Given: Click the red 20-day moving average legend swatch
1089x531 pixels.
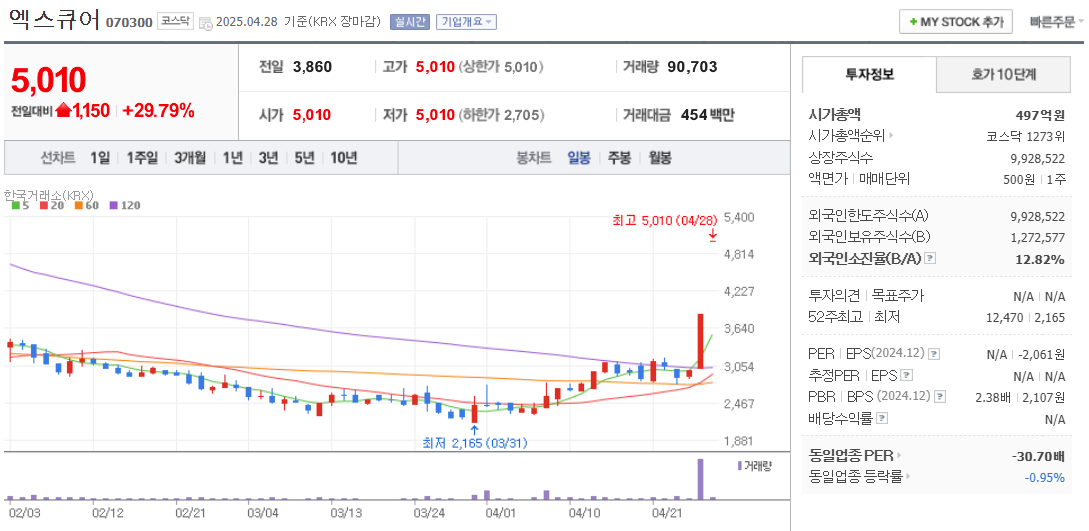Looking at the screenshot, I should pyautogui.click(x=43, y=205).
